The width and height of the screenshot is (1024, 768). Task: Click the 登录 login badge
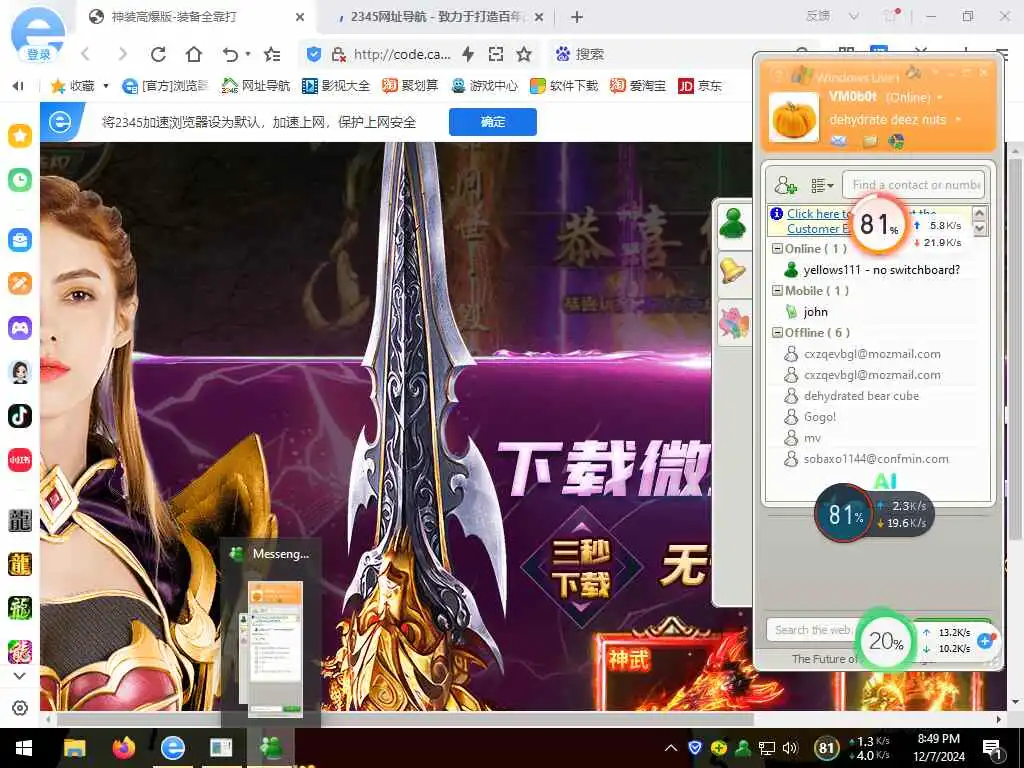point(39,55)
